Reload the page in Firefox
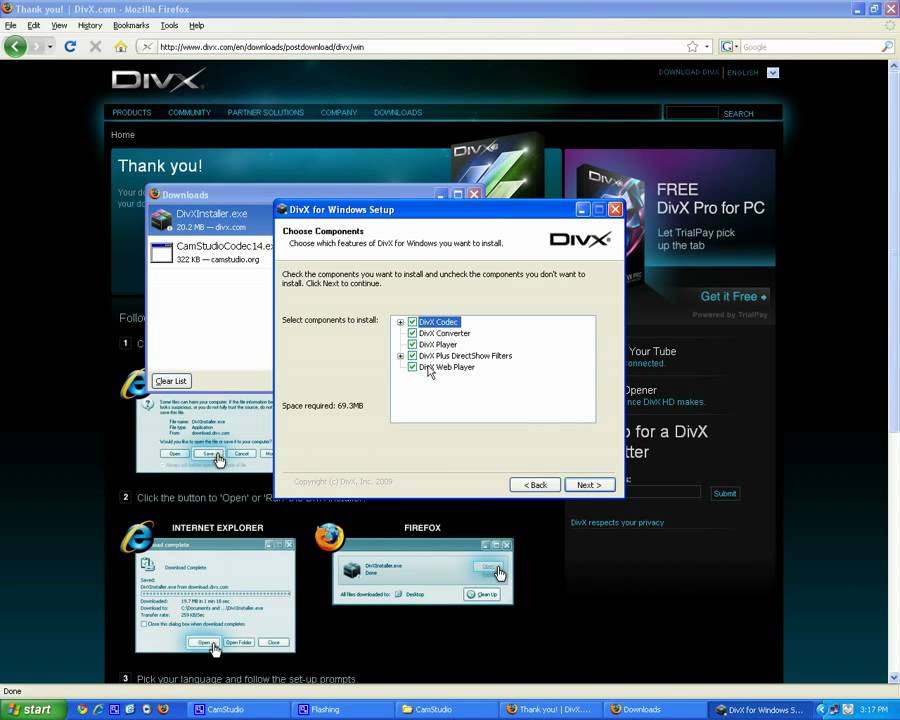The image size is (900, 720). coord(70,47)
